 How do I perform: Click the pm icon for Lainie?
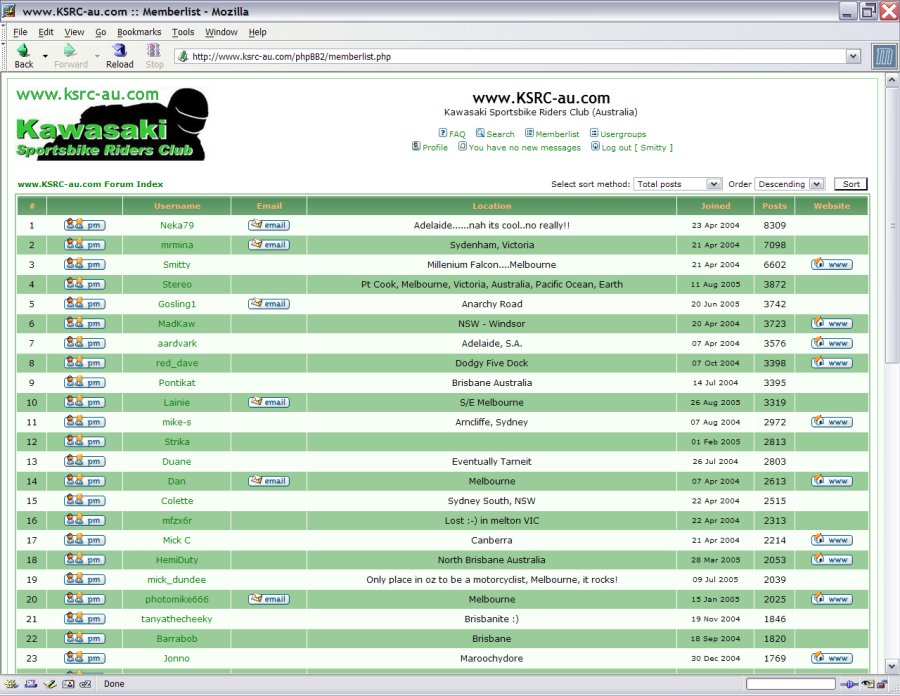[x=85, y=402]
